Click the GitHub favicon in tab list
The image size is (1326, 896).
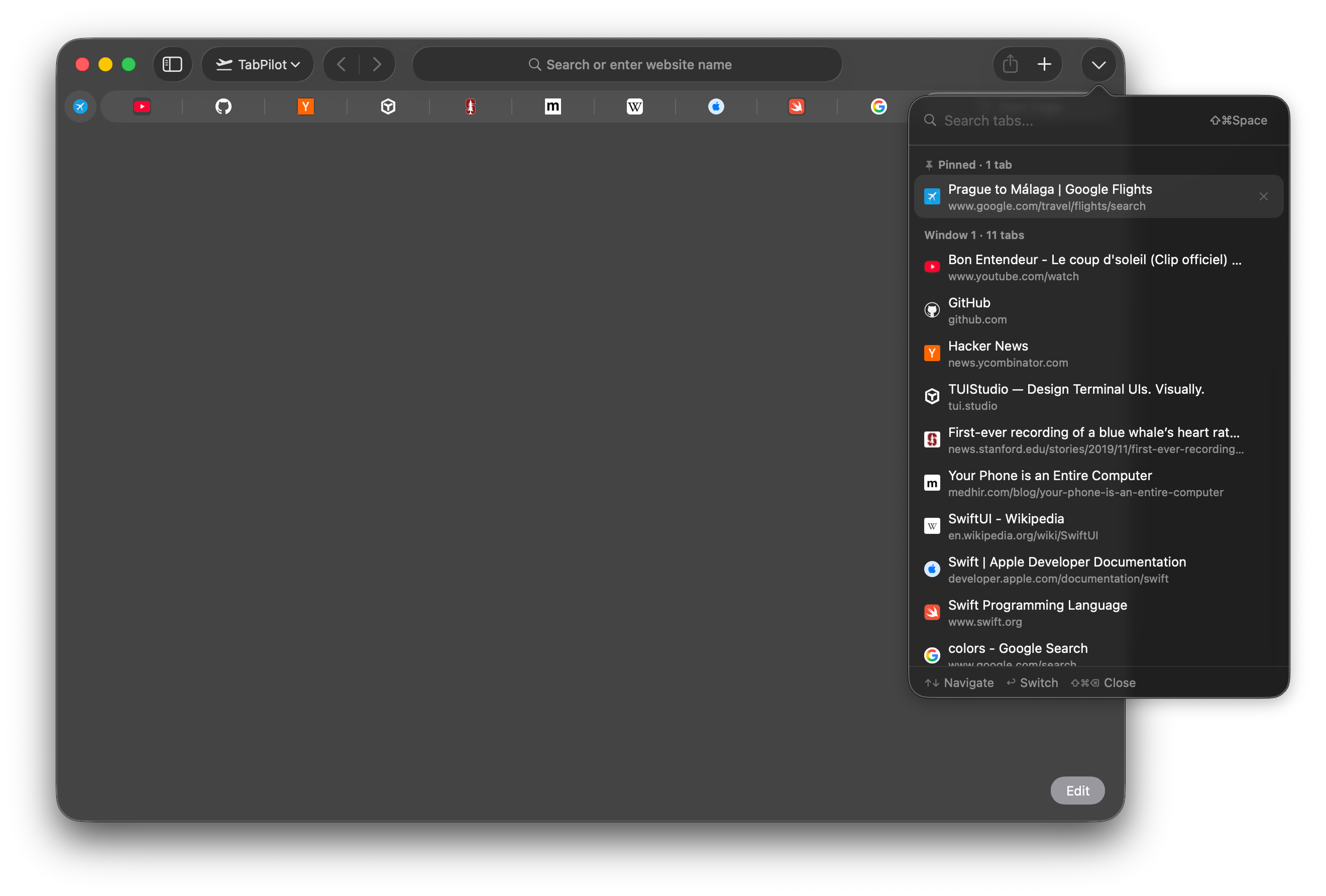coord(932,310)
